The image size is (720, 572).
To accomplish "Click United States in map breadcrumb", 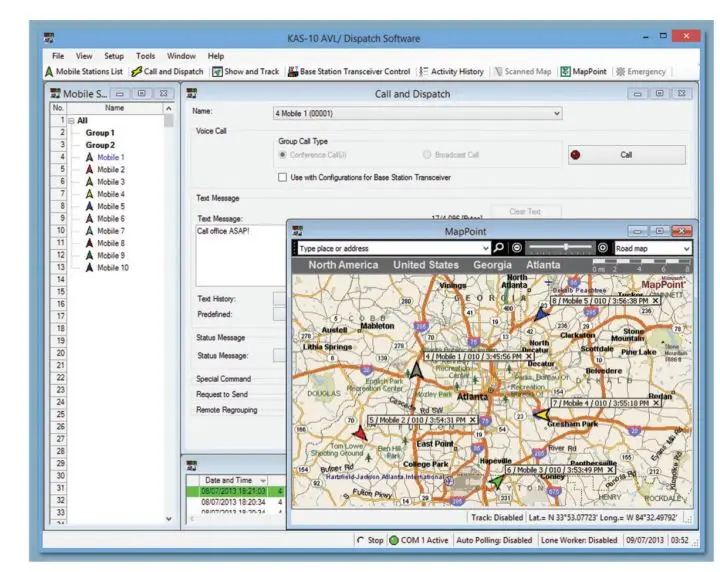I will pos(426,265).
